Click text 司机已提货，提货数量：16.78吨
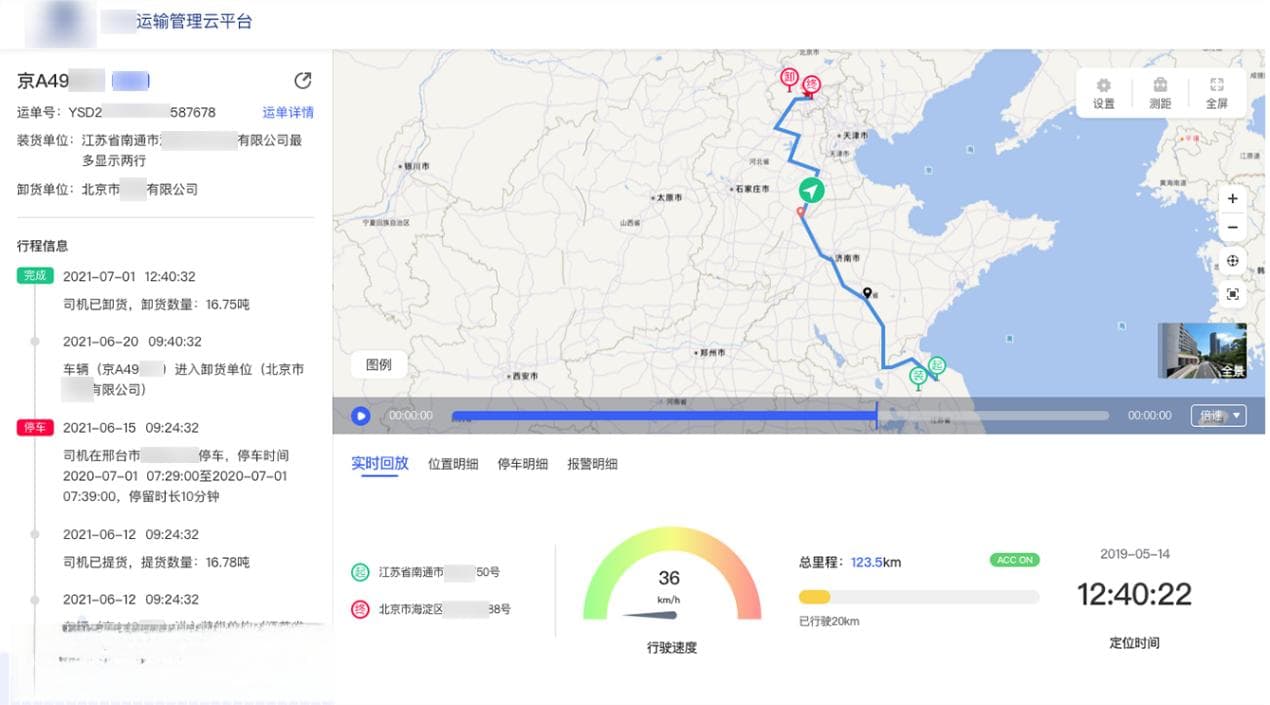 click(156, 562)
